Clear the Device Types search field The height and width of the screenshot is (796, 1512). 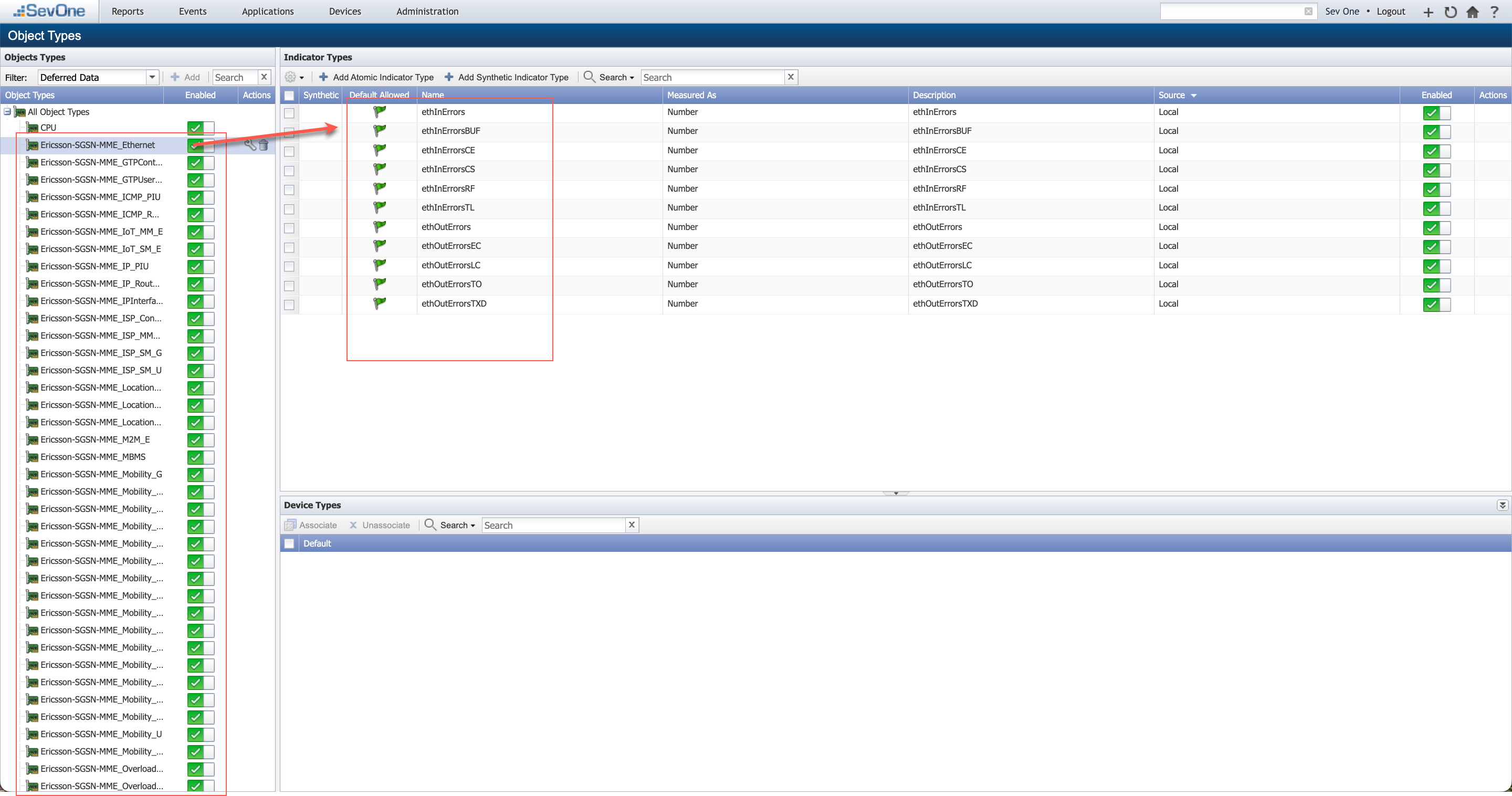[632, 525]
